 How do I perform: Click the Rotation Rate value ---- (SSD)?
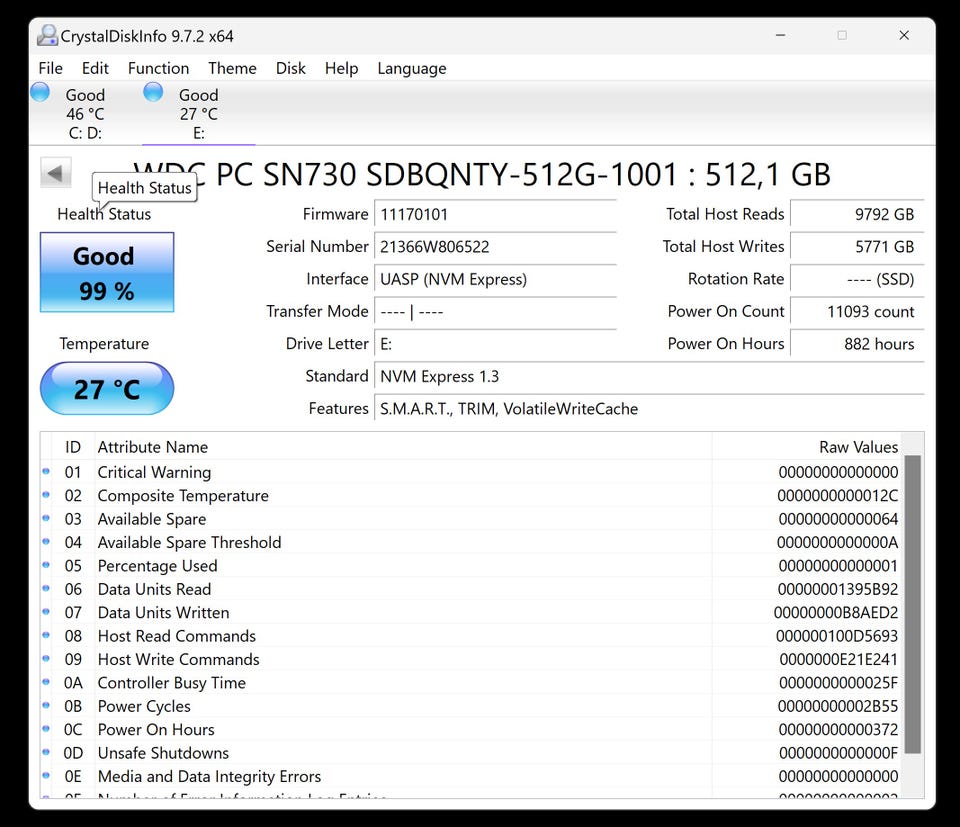[x=857, y=279]
